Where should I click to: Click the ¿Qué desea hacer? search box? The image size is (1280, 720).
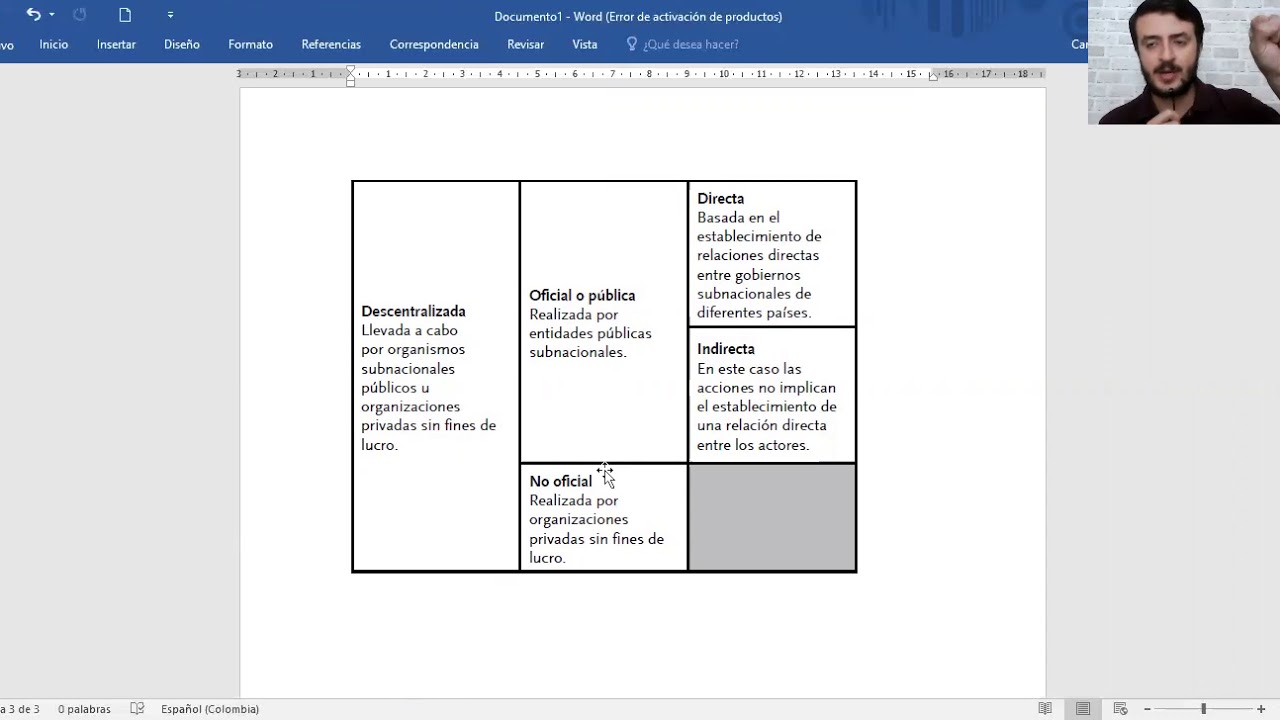click(x=691, y=44)
